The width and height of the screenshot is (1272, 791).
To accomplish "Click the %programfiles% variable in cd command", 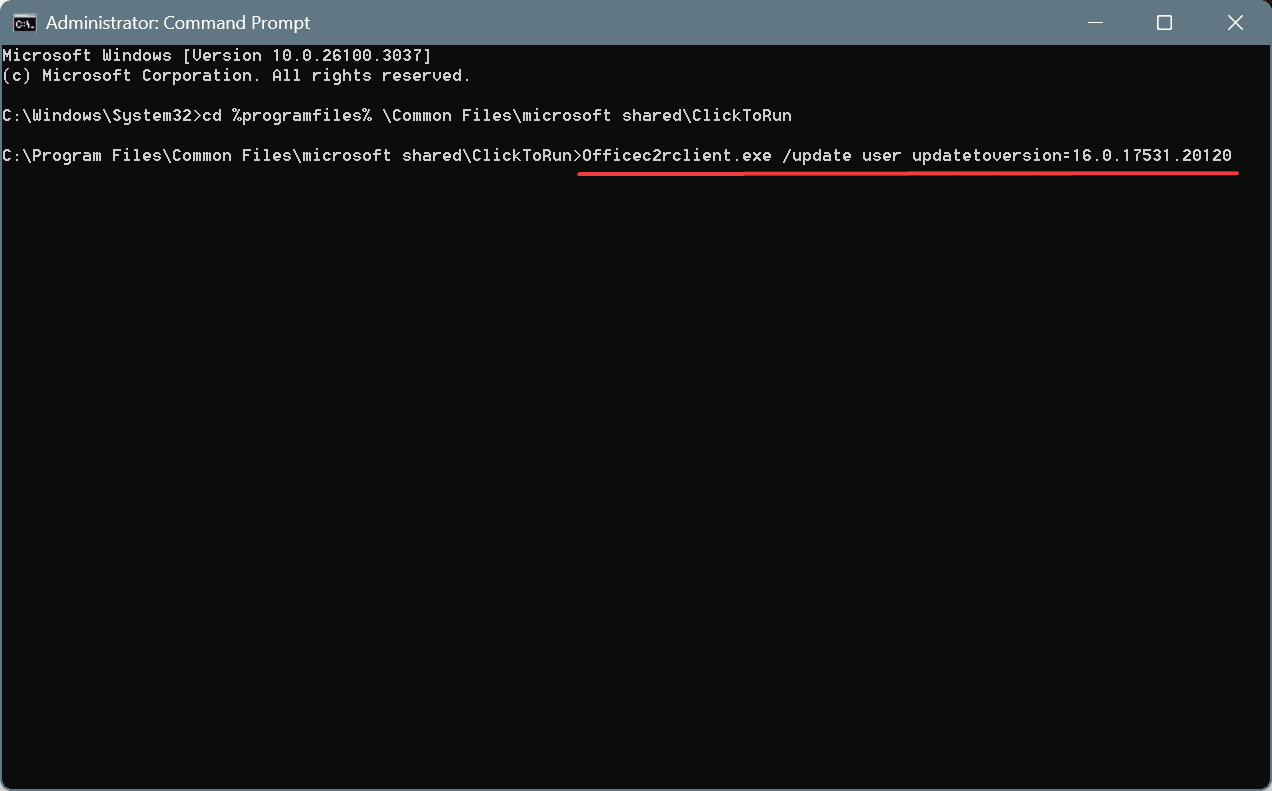I will pyautogui.click(x=302, y=115).
